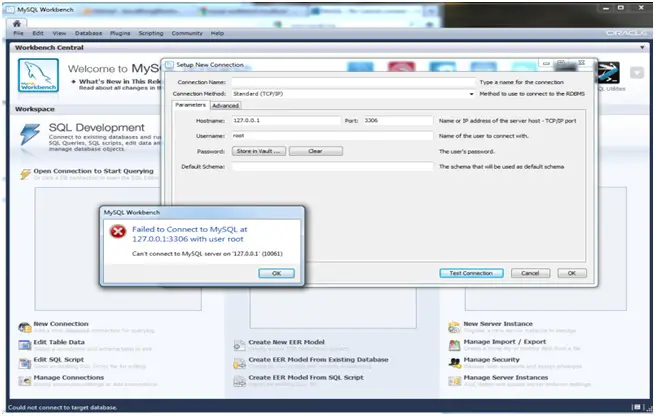
Task: Click the Edit Table Data icon
Action: (25, 345)
